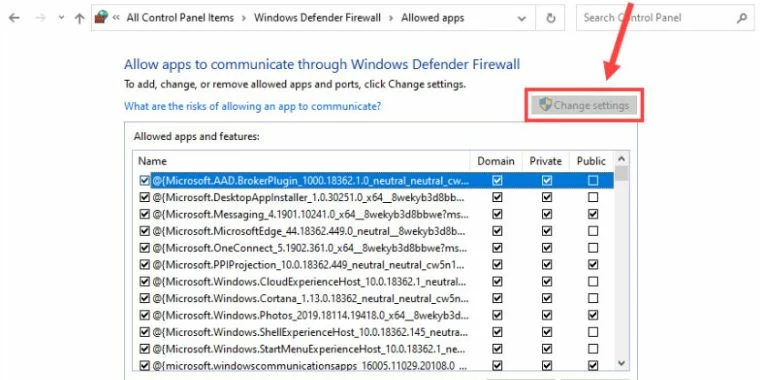
Task: Click the Public column header
Action: (x=591, y=161)
